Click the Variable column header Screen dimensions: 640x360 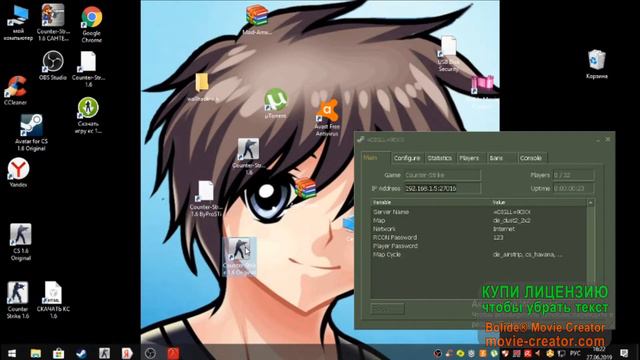coord(431,202)
